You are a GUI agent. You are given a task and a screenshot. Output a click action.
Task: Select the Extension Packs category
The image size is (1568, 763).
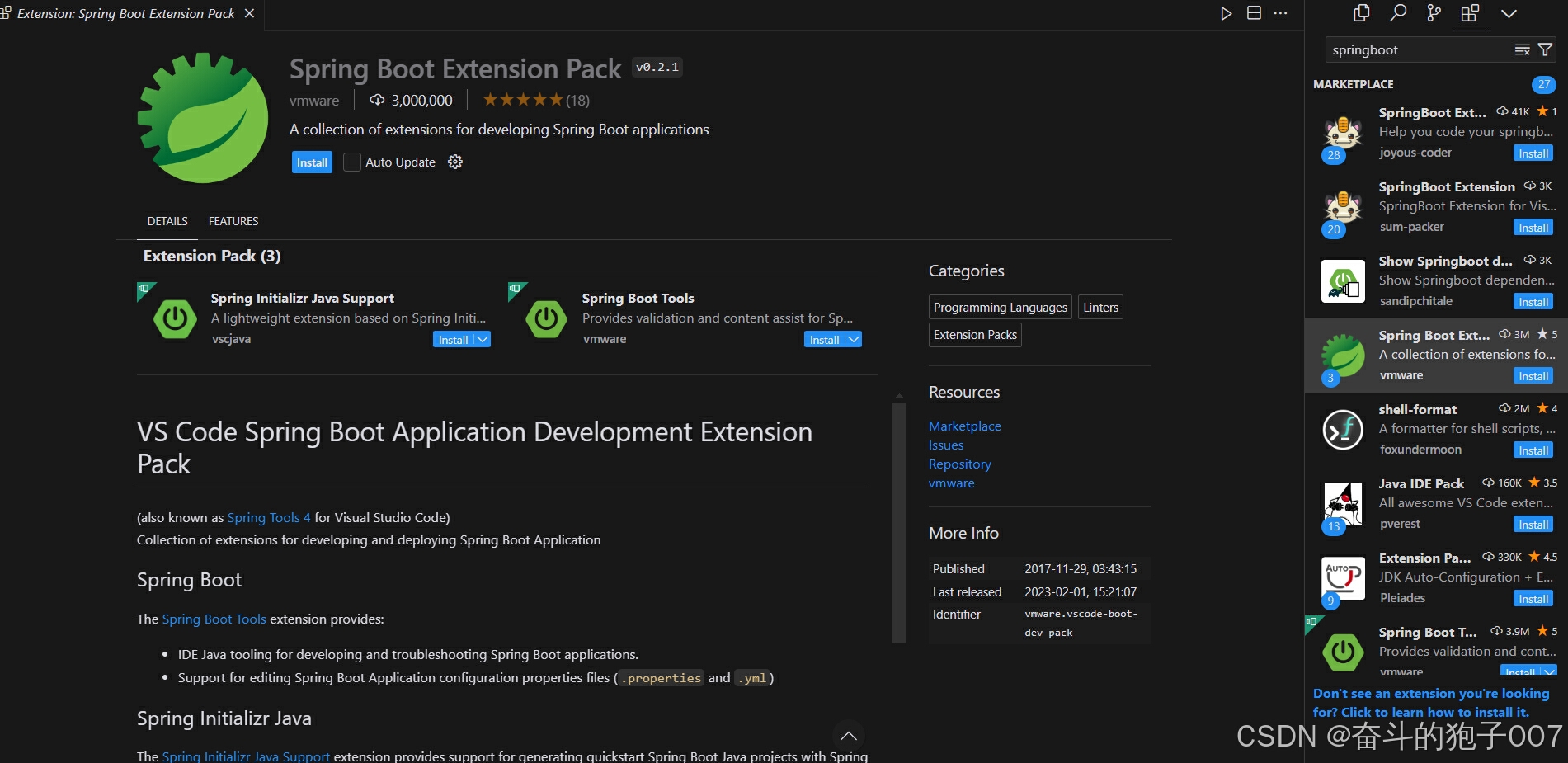pyautogui.click(x=975, y=334)
